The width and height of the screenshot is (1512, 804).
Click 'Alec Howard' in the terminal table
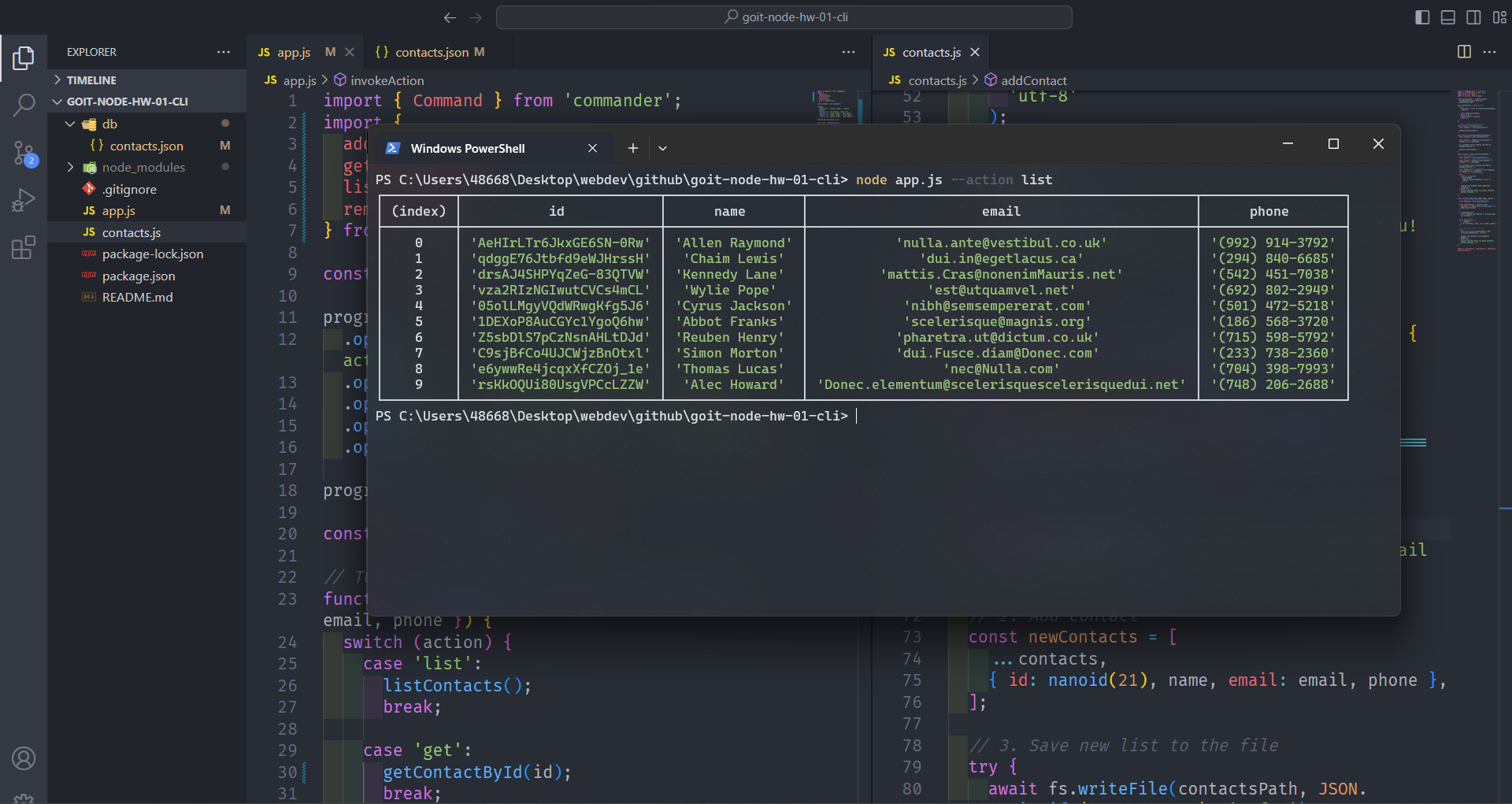point(733,384)
